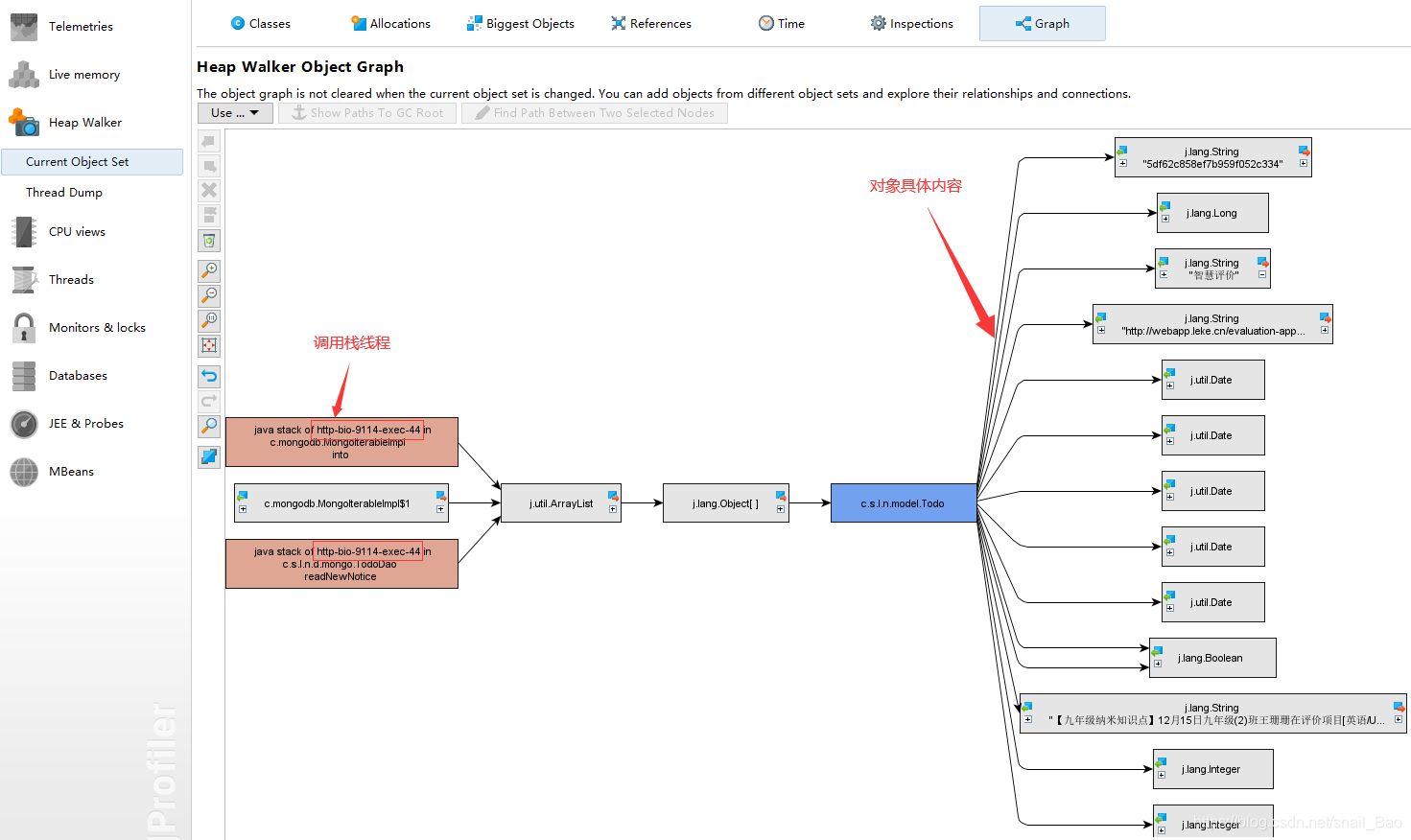Screen dimensions: 1411x840
Task: Click outgoing references icon on j.lang.Object[] node
Action: click(x=781, y=496)
